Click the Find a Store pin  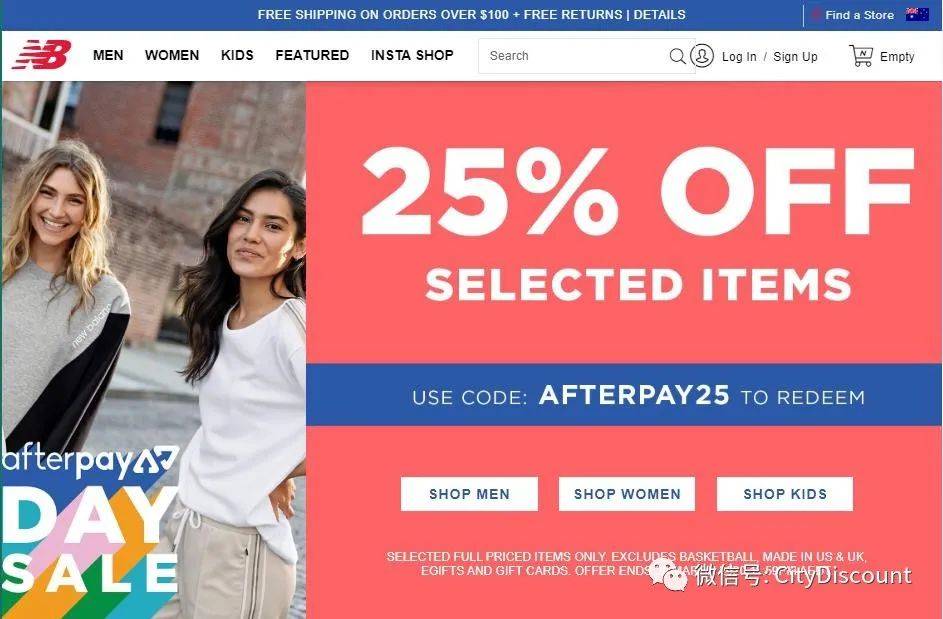816,14
